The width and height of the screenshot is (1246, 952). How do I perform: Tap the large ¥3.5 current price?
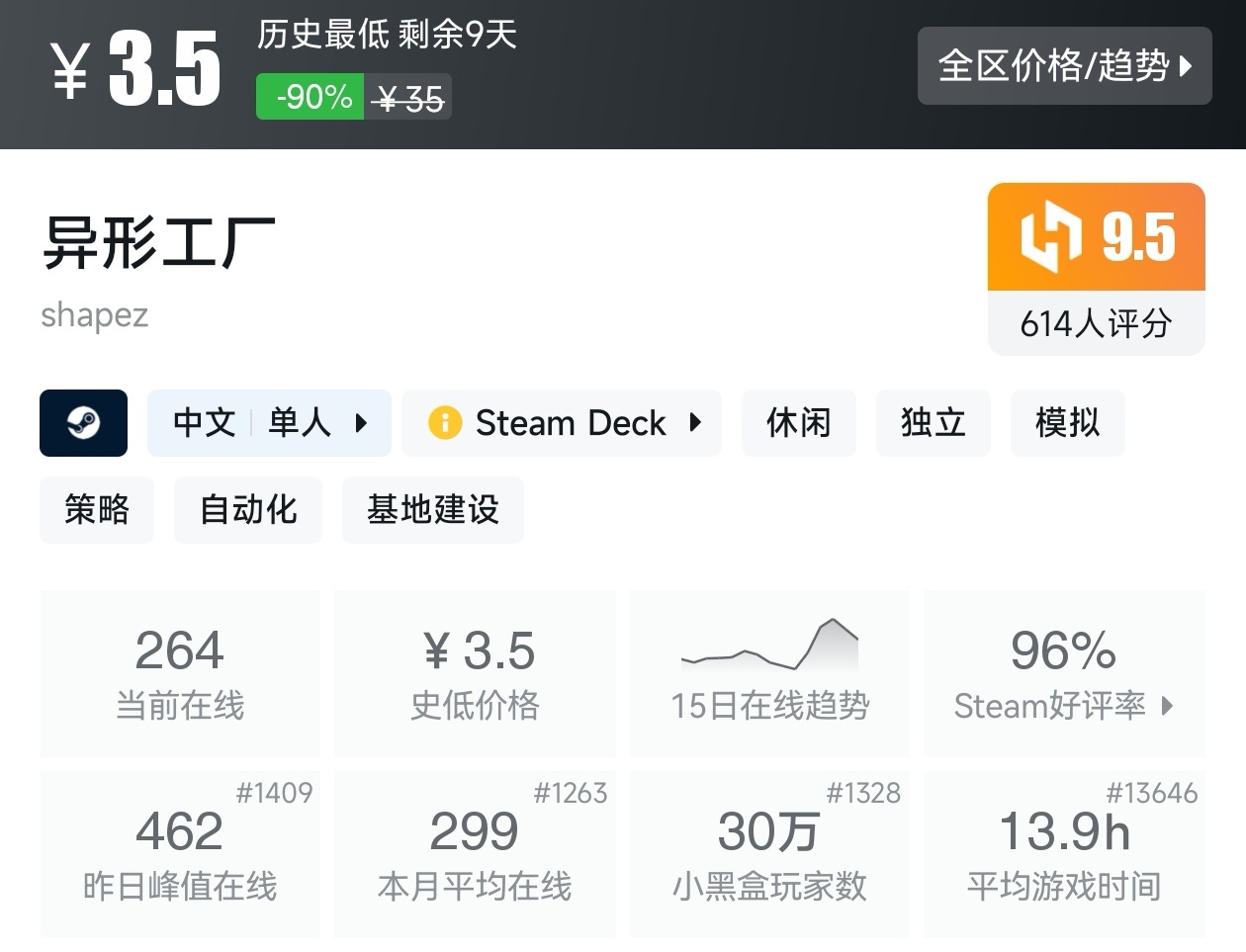click(x=136, y=67)
